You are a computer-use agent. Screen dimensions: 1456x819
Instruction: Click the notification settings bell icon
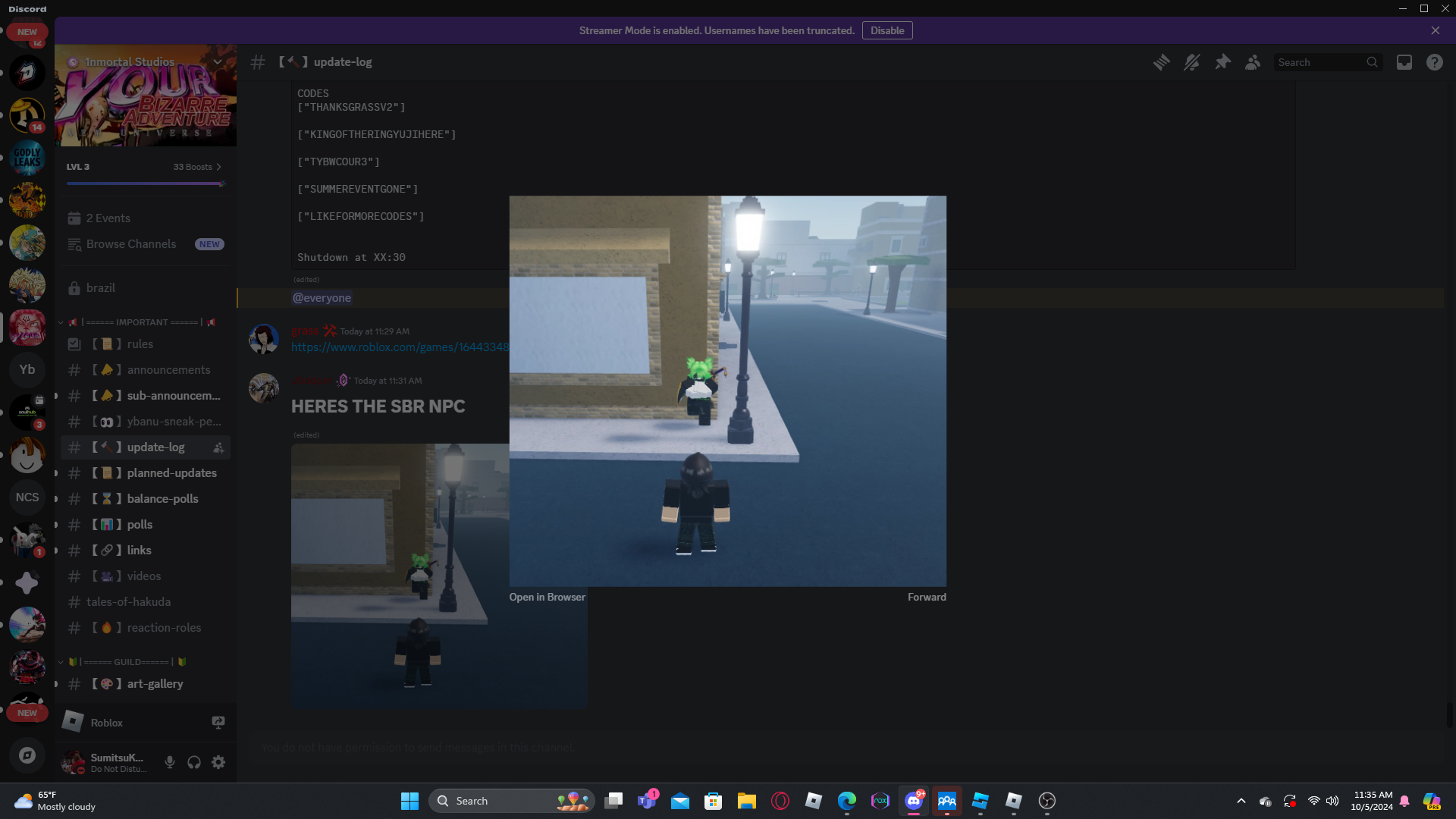(1191, 62)
